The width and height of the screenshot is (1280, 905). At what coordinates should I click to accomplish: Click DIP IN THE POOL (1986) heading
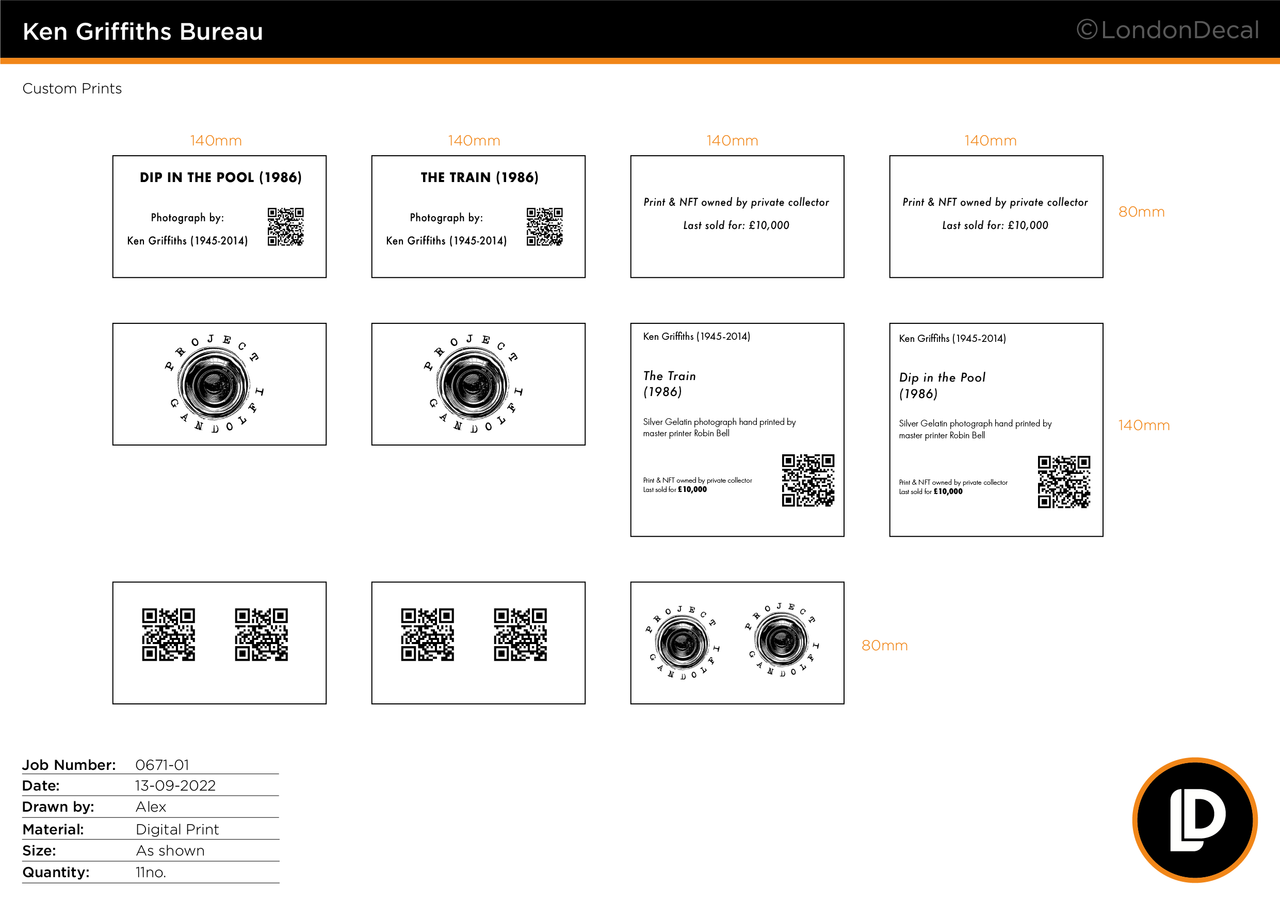tap(220, 178)
